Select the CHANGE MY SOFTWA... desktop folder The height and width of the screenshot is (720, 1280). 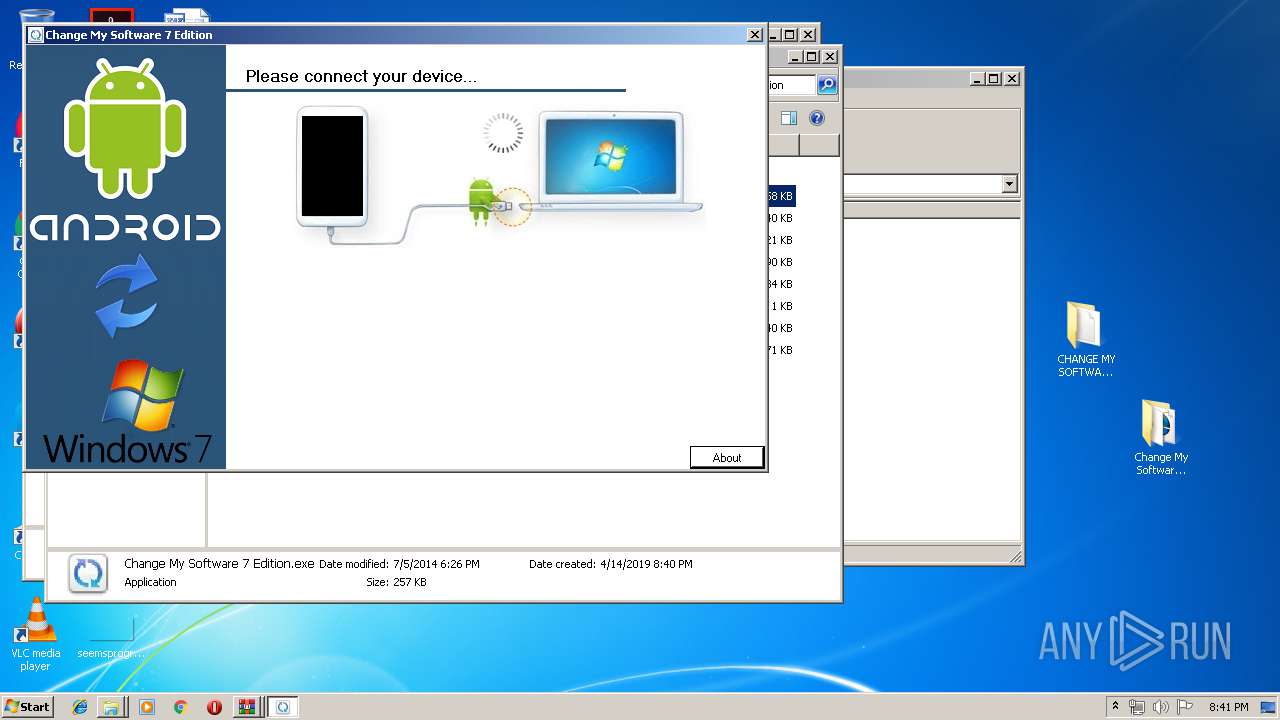point(1086,339)
